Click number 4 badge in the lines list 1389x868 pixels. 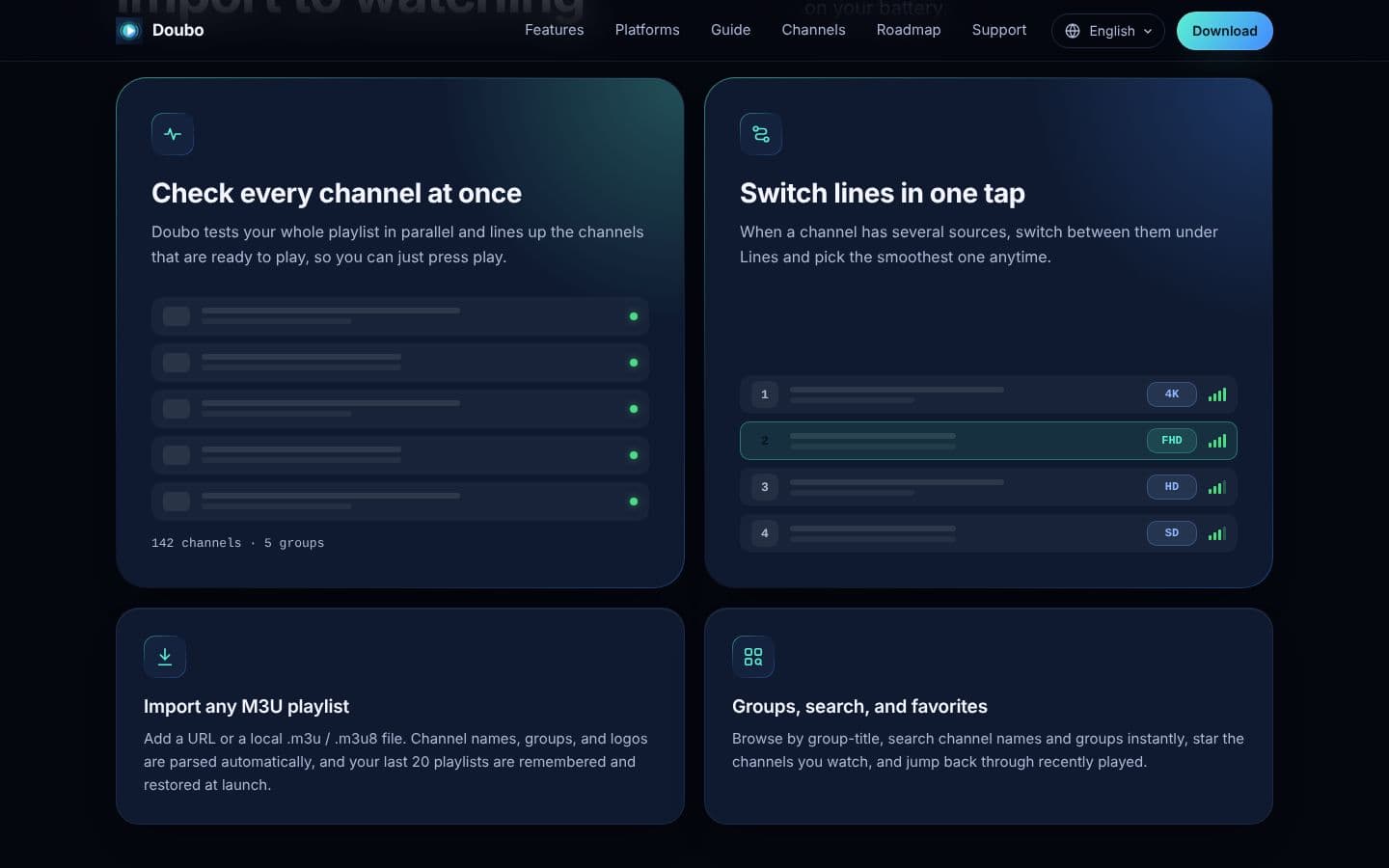coord(765,533)
